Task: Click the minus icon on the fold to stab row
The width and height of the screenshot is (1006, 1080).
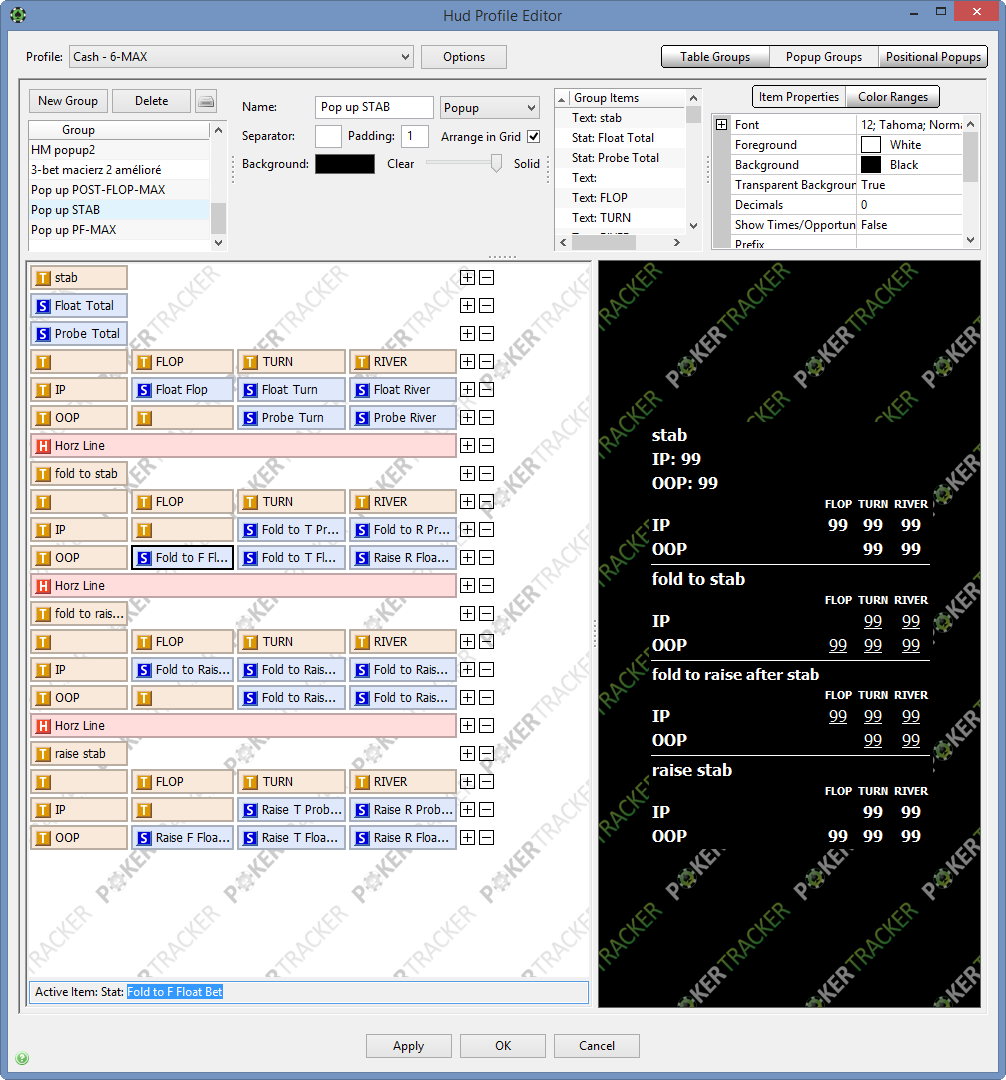Action: tap(486, 474)
